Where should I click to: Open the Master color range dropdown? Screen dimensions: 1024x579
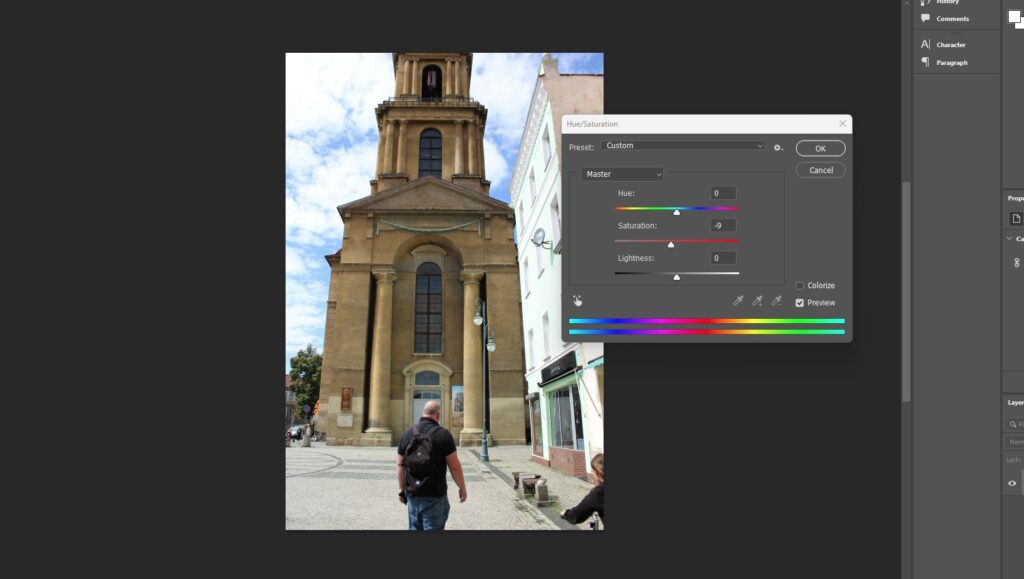pos(622,174)
